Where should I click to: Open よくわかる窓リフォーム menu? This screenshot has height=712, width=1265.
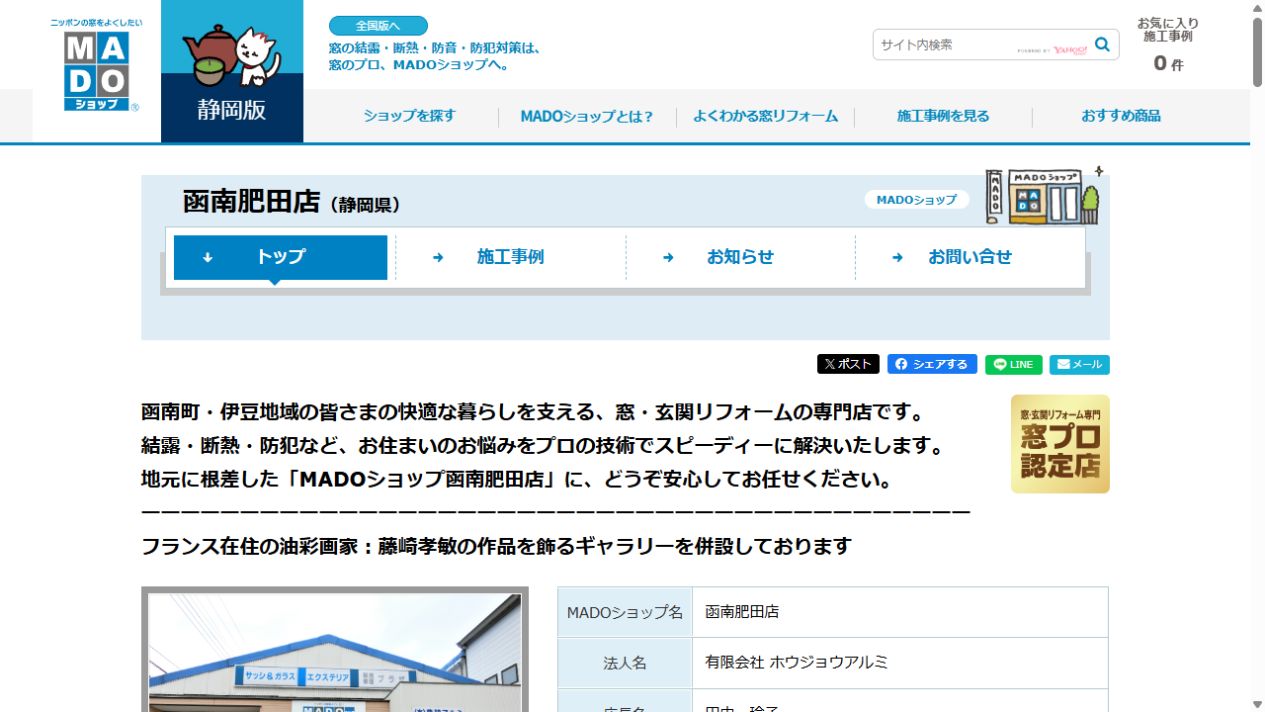pyautogui.click(x=766, y=116)
